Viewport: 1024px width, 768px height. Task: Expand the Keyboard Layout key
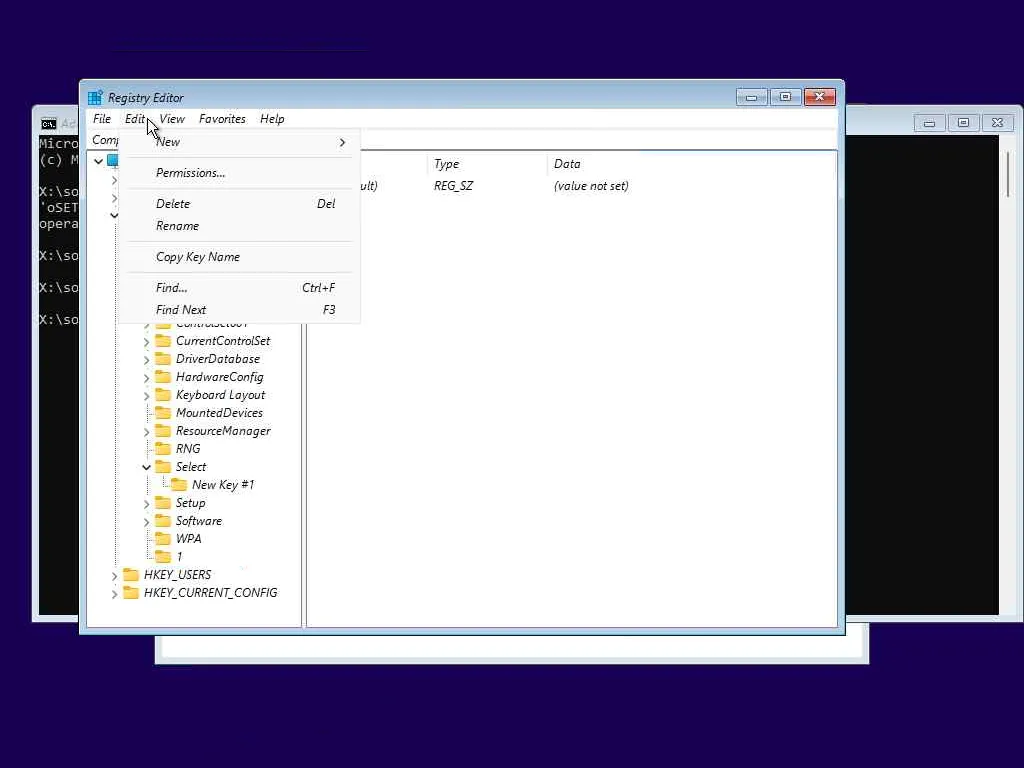(x=146, y=396)
